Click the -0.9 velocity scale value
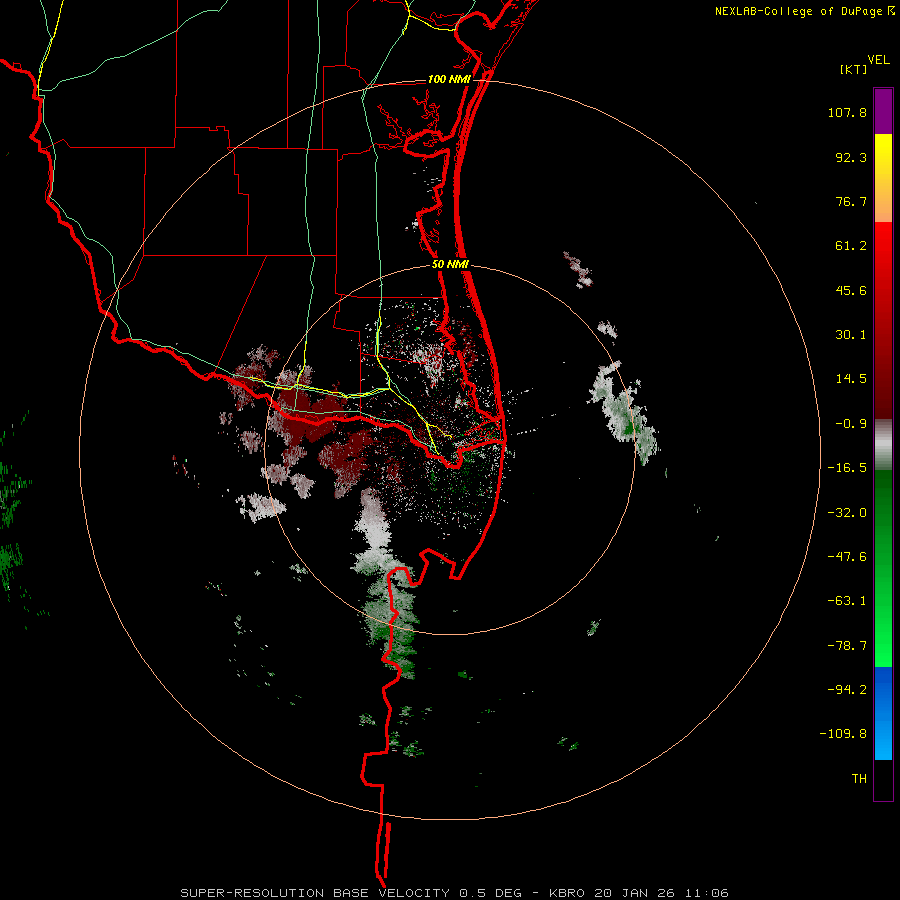This screenshot has height=900, width=900. click(851, 424)
